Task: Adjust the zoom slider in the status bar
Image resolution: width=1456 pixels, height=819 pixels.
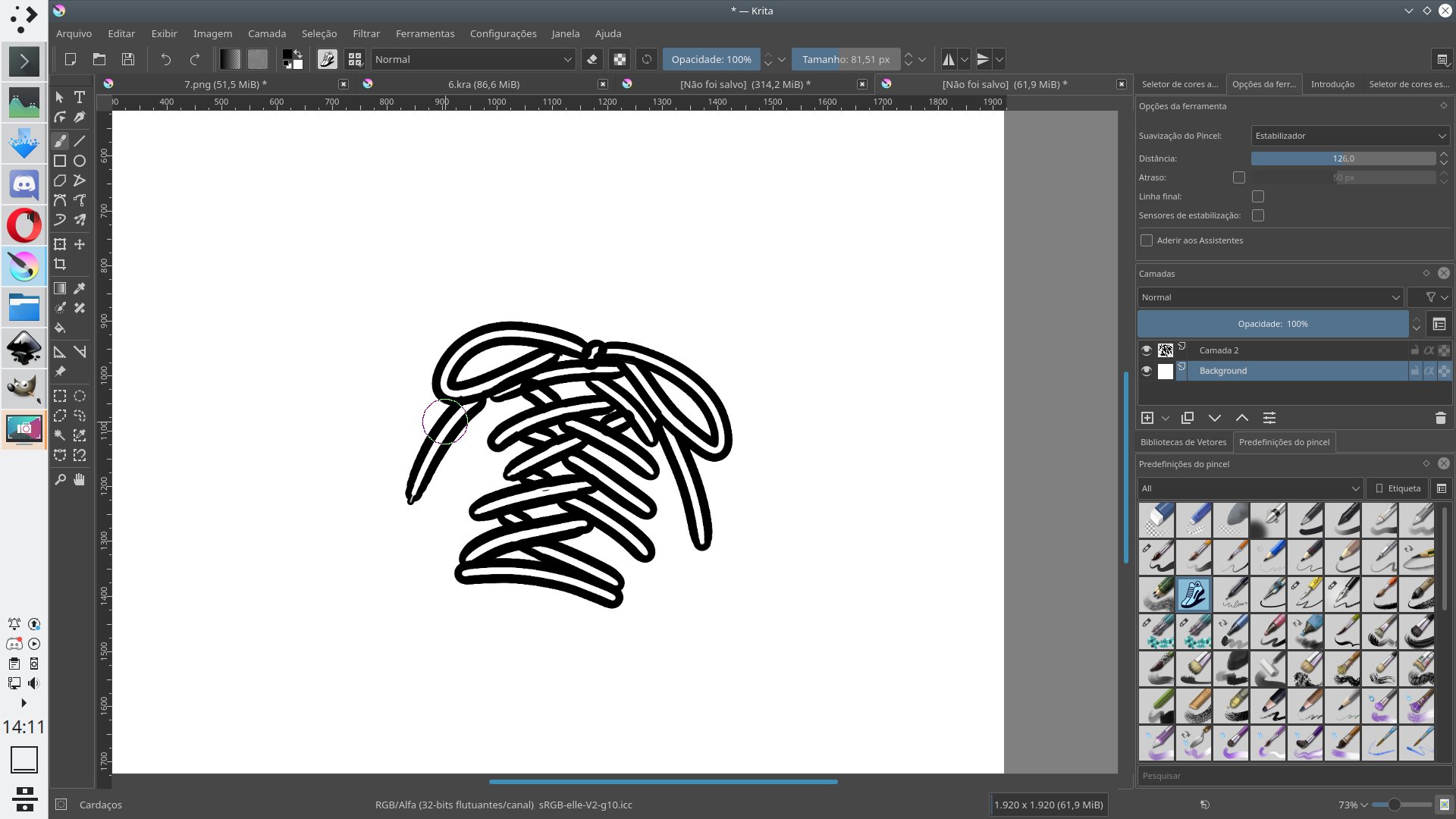Action: [x=1394, y=805]
